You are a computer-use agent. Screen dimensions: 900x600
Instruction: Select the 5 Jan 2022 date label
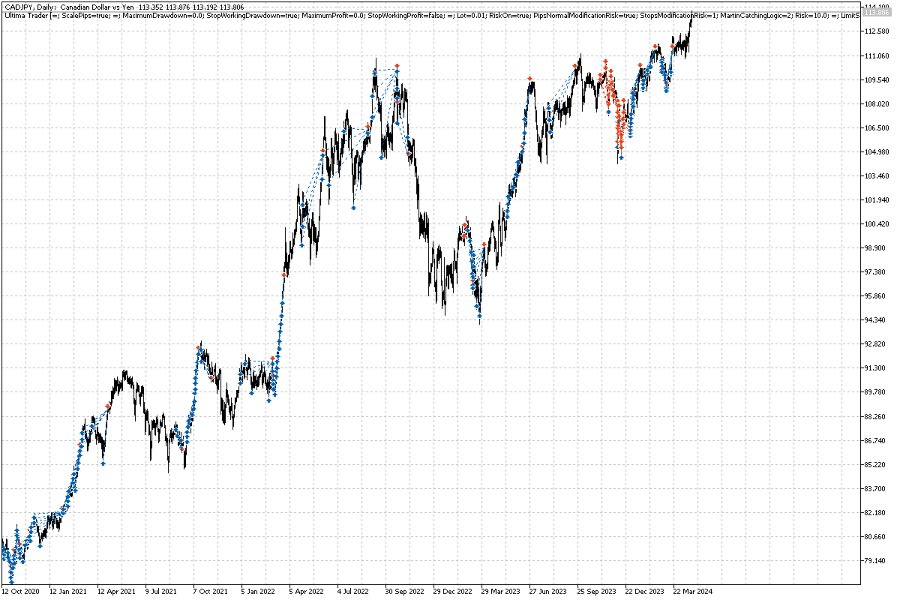pyautogui.click(x=258, y=591)
